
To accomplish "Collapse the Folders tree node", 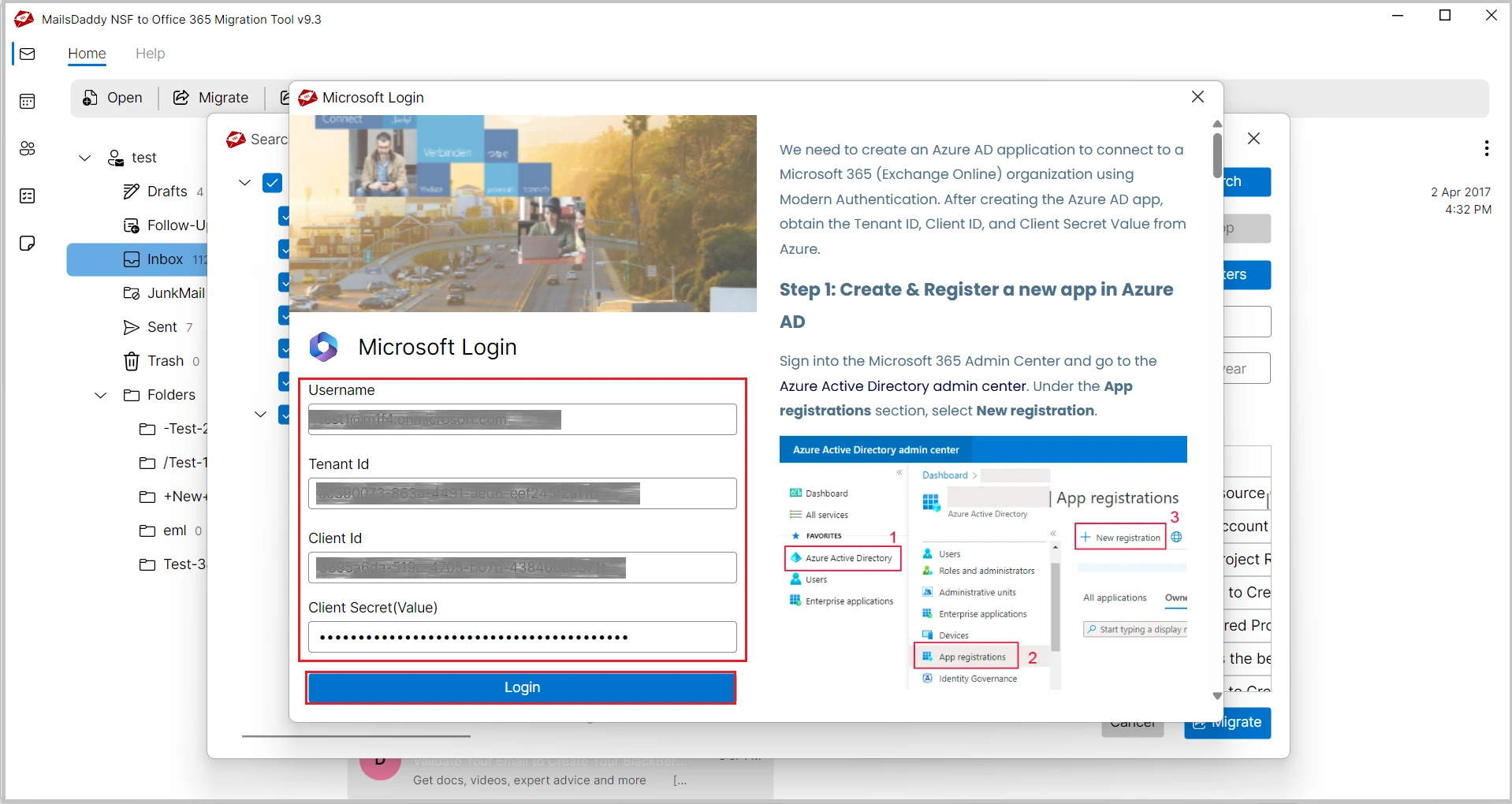I will click(x=101, y=395).
